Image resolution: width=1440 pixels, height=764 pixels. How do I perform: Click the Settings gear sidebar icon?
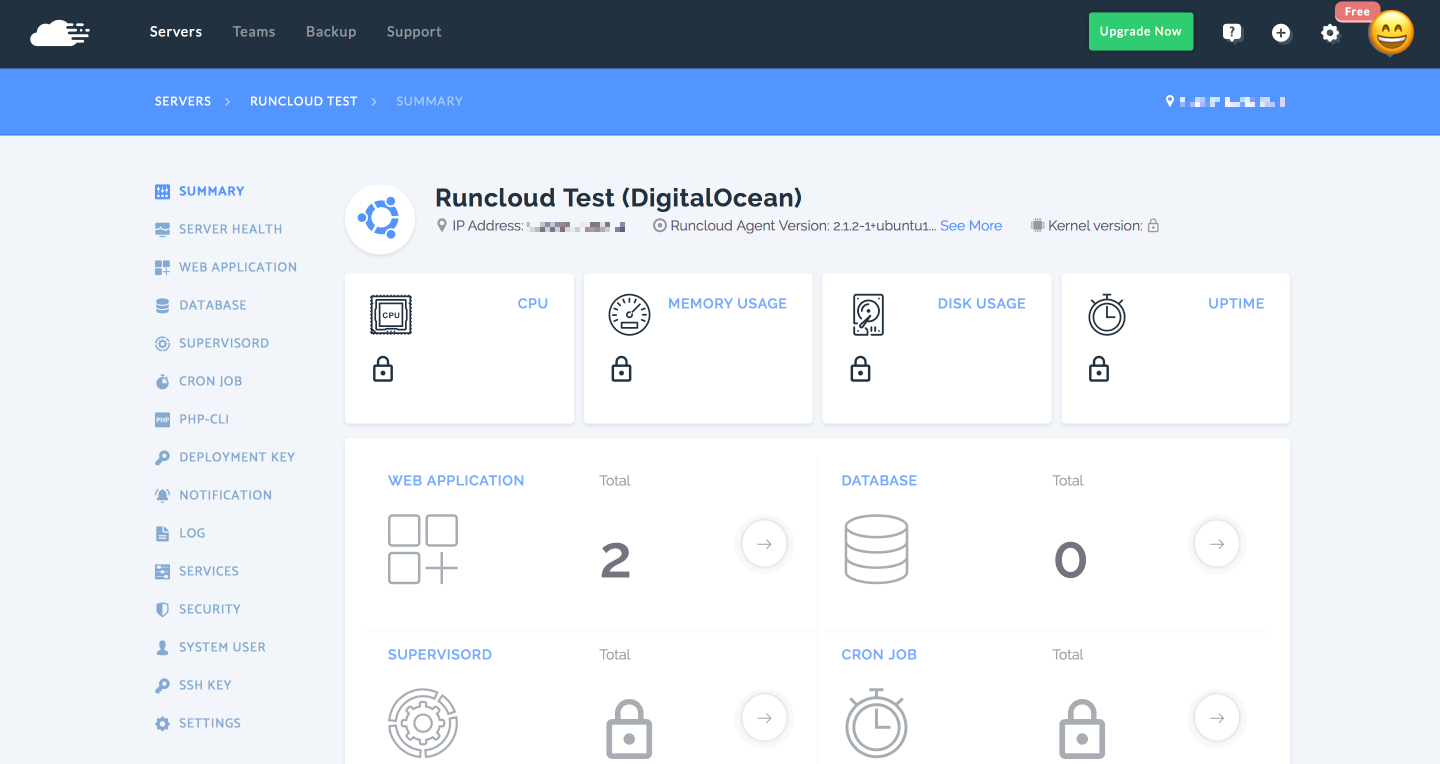162,723
